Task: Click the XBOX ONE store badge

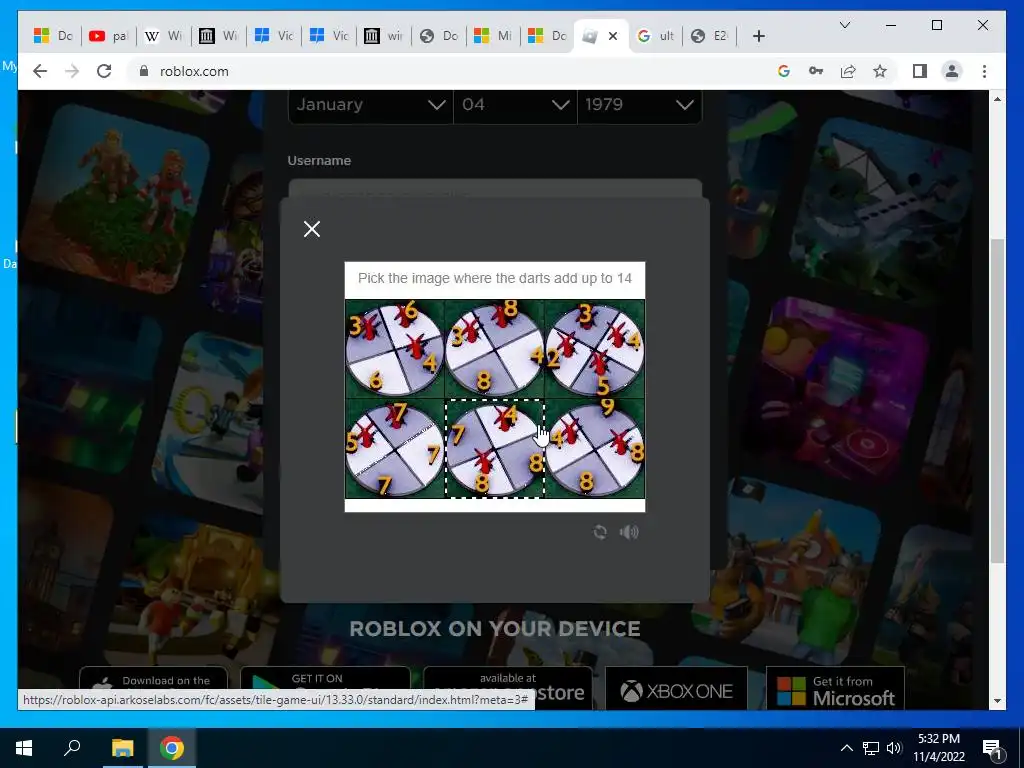Action: pos(676,688)
